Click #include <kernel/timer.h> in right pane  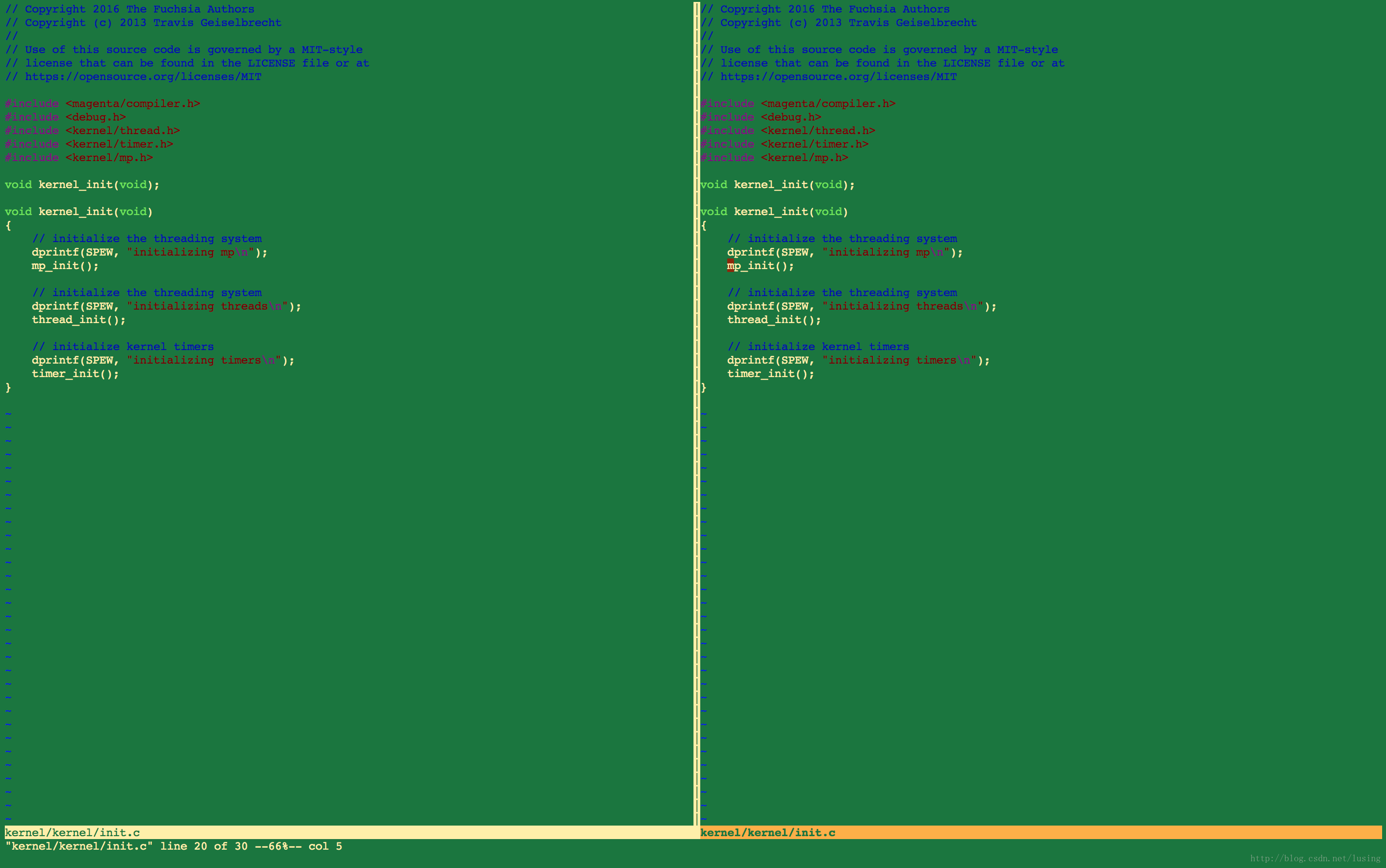coord(784,144)
